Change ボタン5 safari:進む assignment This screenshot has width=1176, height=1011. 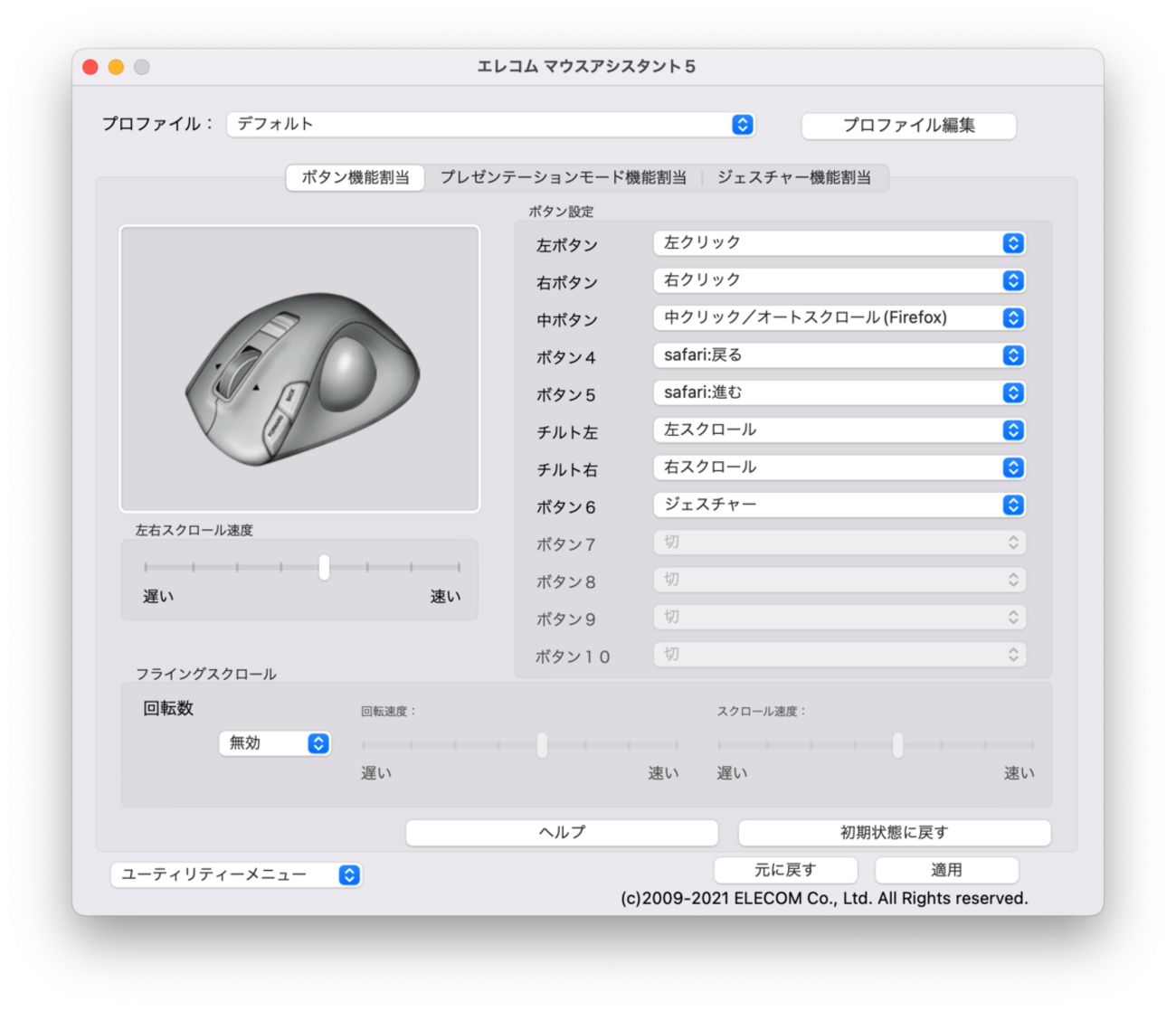click(x=839, y=392)
